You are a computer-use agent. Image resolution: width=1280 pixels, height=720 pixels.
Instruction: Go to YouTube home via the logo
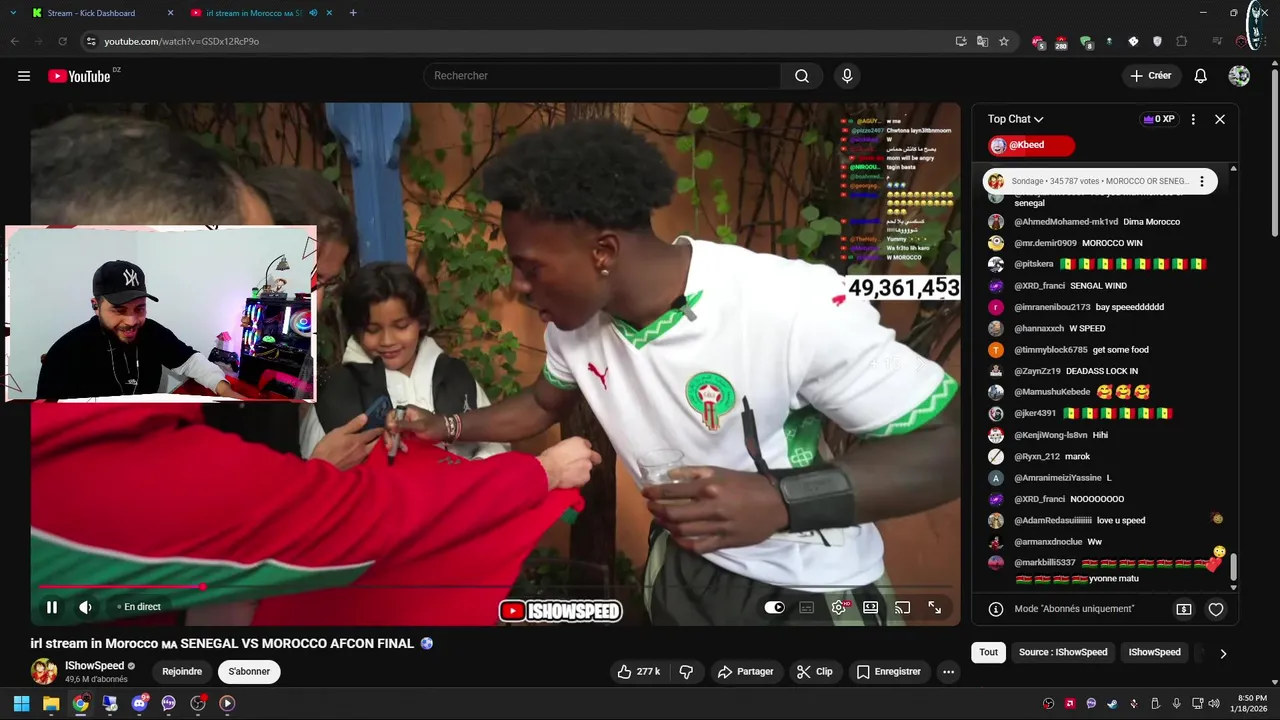pos(79,76)
